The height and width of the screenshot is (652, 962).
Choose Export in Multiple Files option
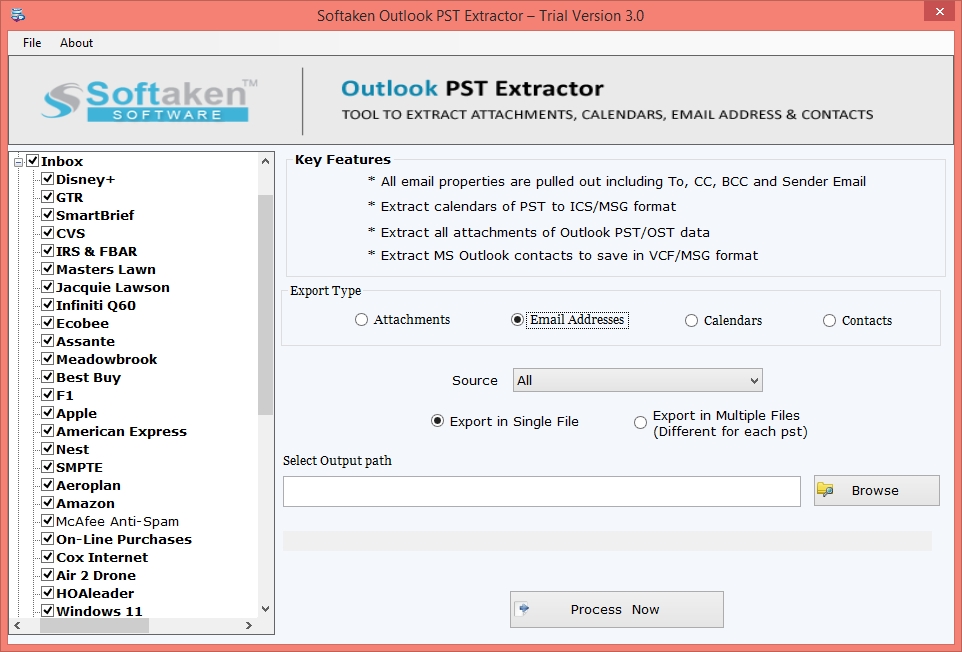[640, 422]
